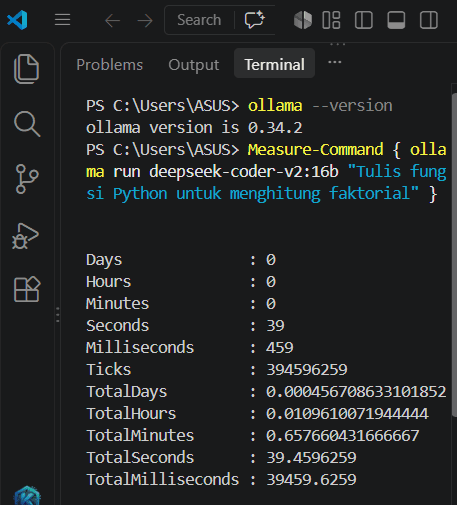The width and height of the screenshot is (457, 505).
Task: Toggle the secondary side bar
Action: tap(429, 20)
